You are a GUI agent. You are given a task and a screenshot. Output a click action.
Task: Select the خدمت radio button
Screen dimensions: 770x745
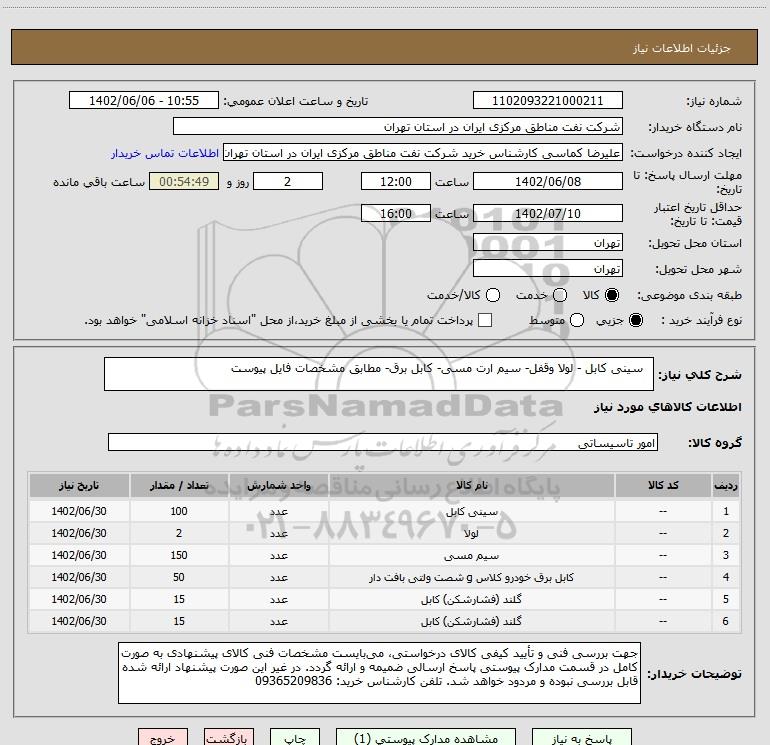pyautogui.click(x=560, y=295)
